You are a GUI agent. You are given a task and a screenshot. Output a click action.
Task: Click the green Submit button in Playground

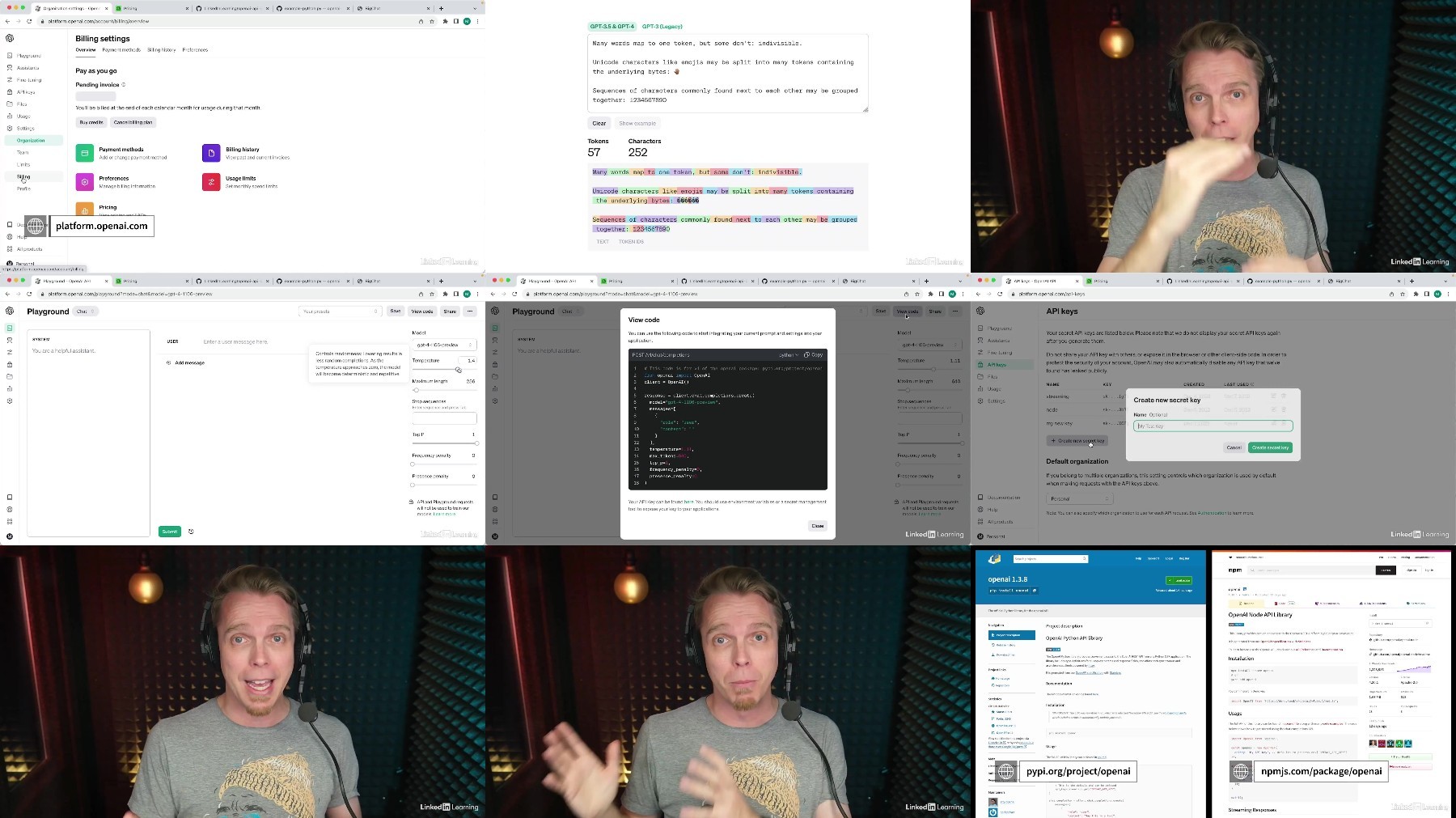169,532
